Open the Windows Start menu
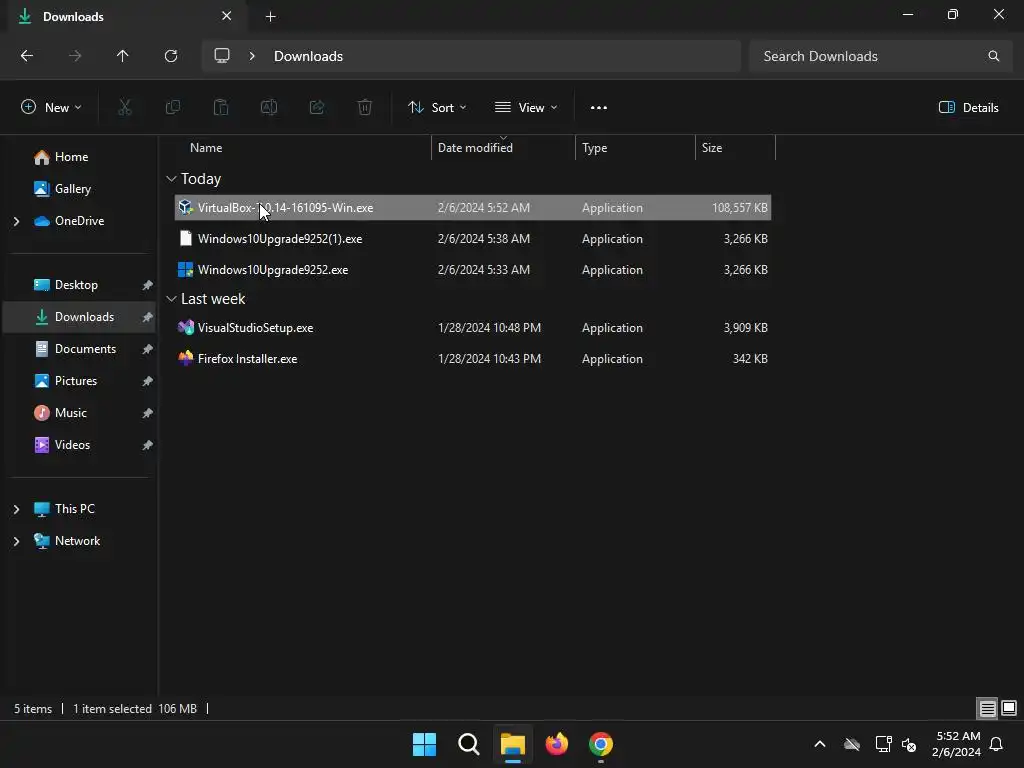The image size is (1024, 768). click(x=424, y=744)
